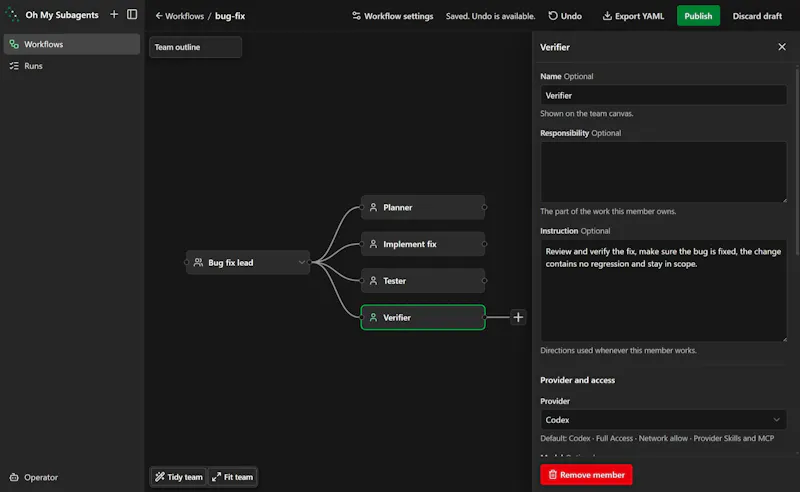
Task: Go back via the Workflows breadcrumb arrow
Action: (180, 16)
